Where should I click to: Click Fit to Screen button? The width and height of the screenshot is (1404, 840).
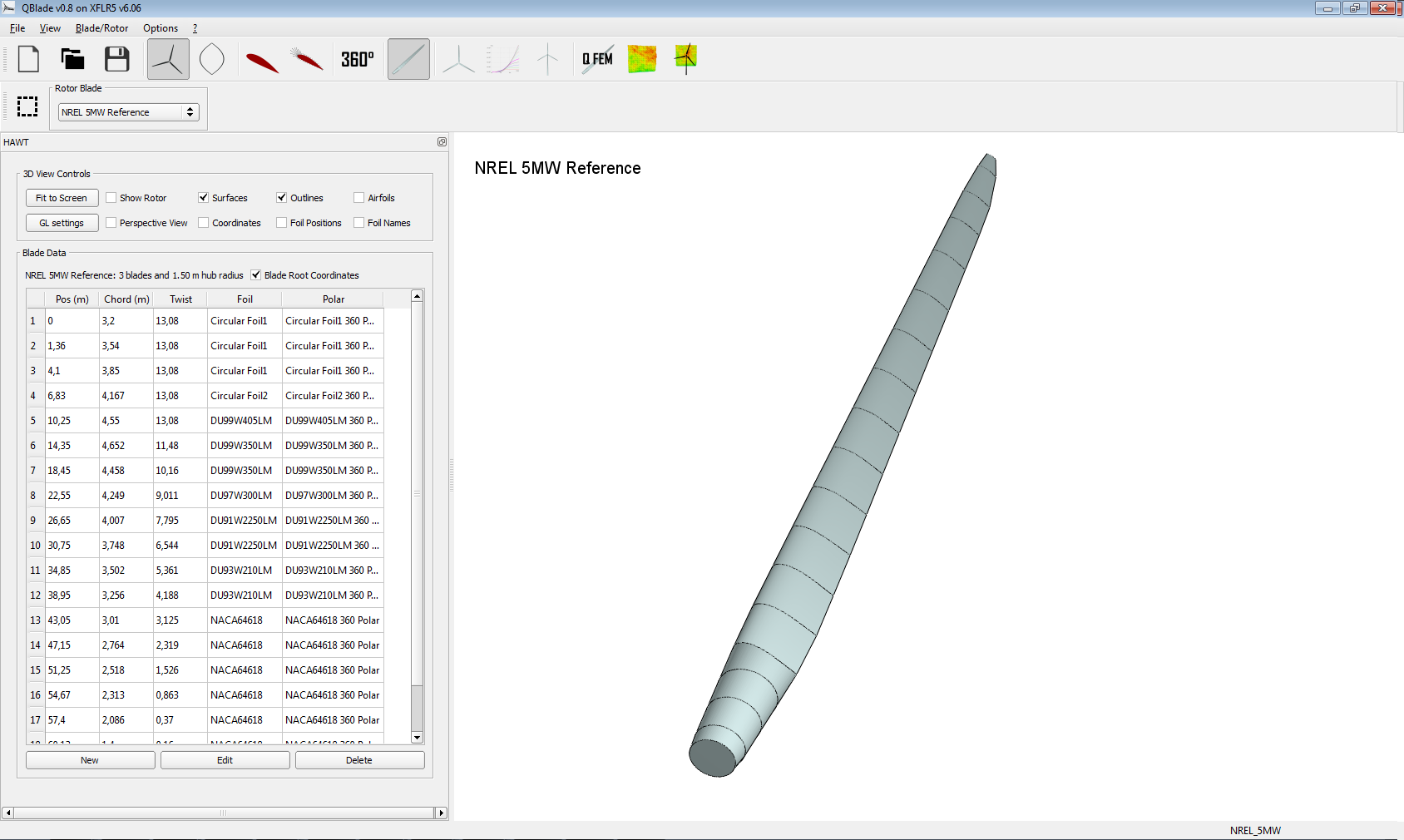(62, 198)
